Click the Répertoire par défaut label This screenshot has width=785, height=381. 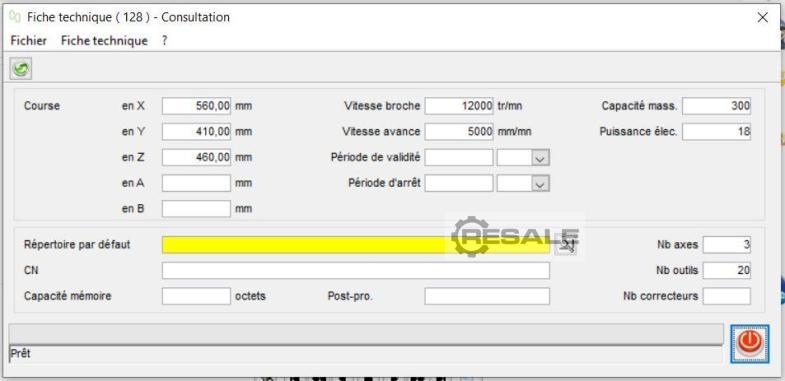click(x=77, y=245)
